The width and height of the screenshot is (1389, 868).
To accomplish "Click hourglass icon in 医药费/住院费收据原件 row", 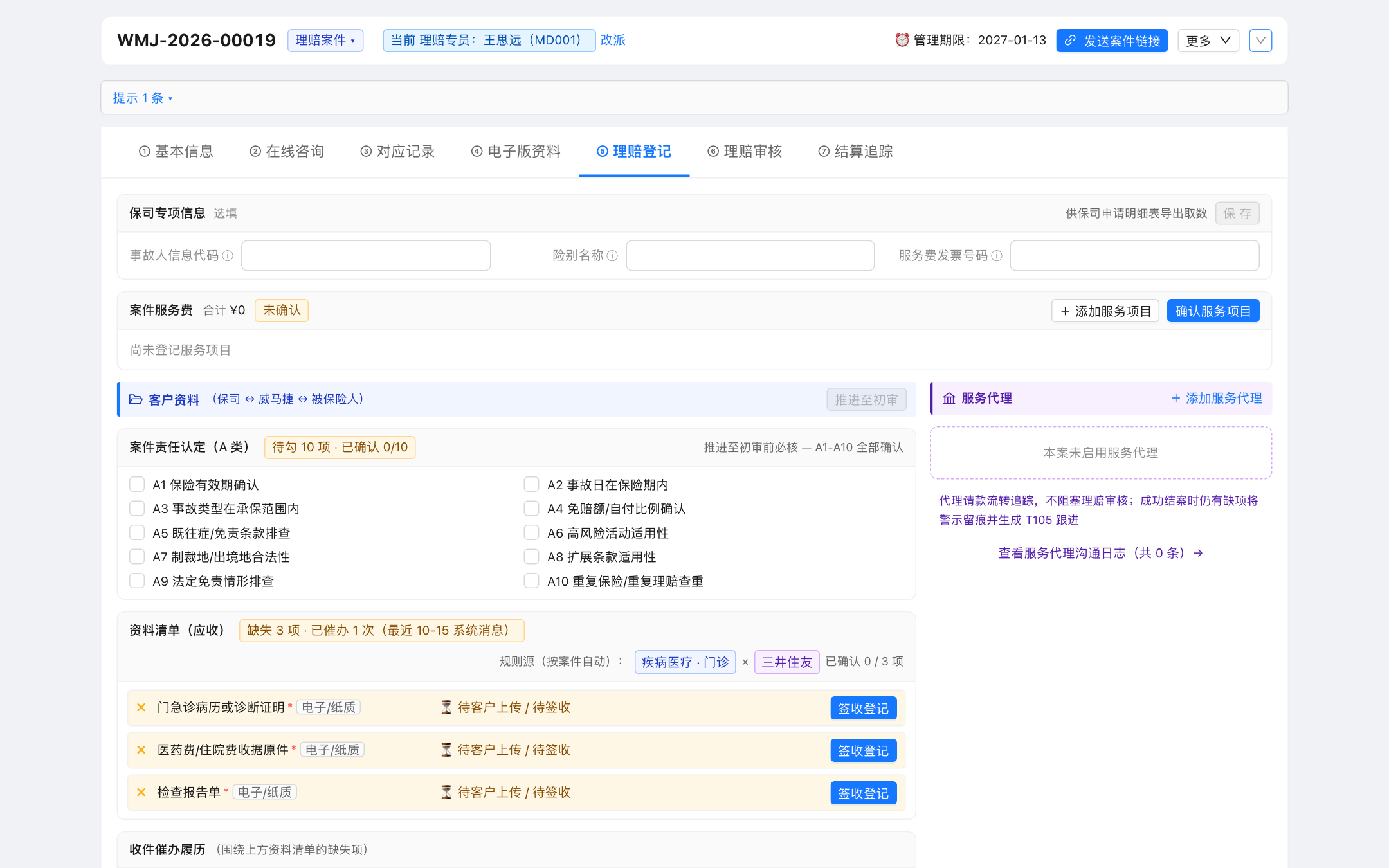I will coord(446,750).
